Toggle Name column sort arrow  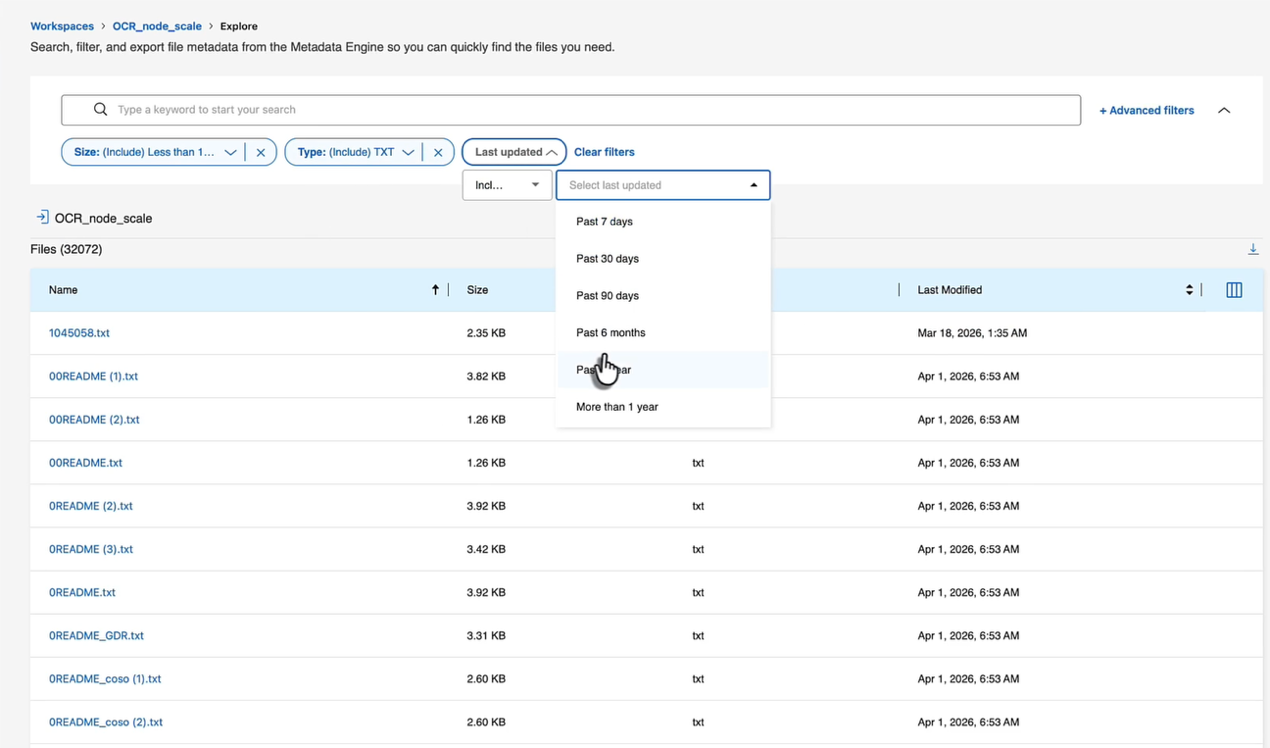click(x=435, y=290)
